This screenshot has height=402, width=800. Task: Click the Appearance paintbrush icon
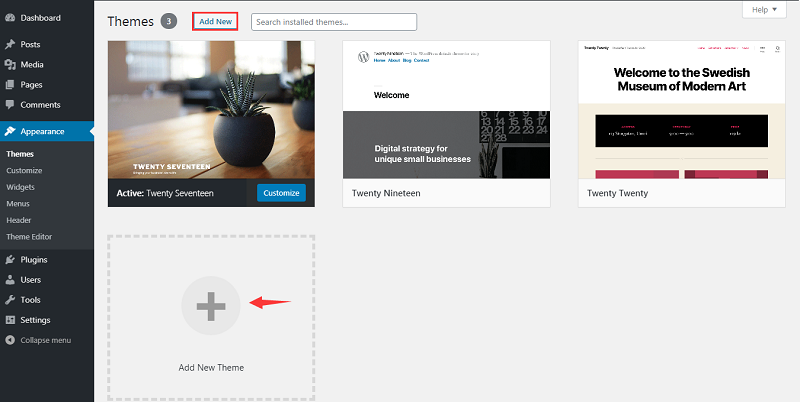point(10,131)
